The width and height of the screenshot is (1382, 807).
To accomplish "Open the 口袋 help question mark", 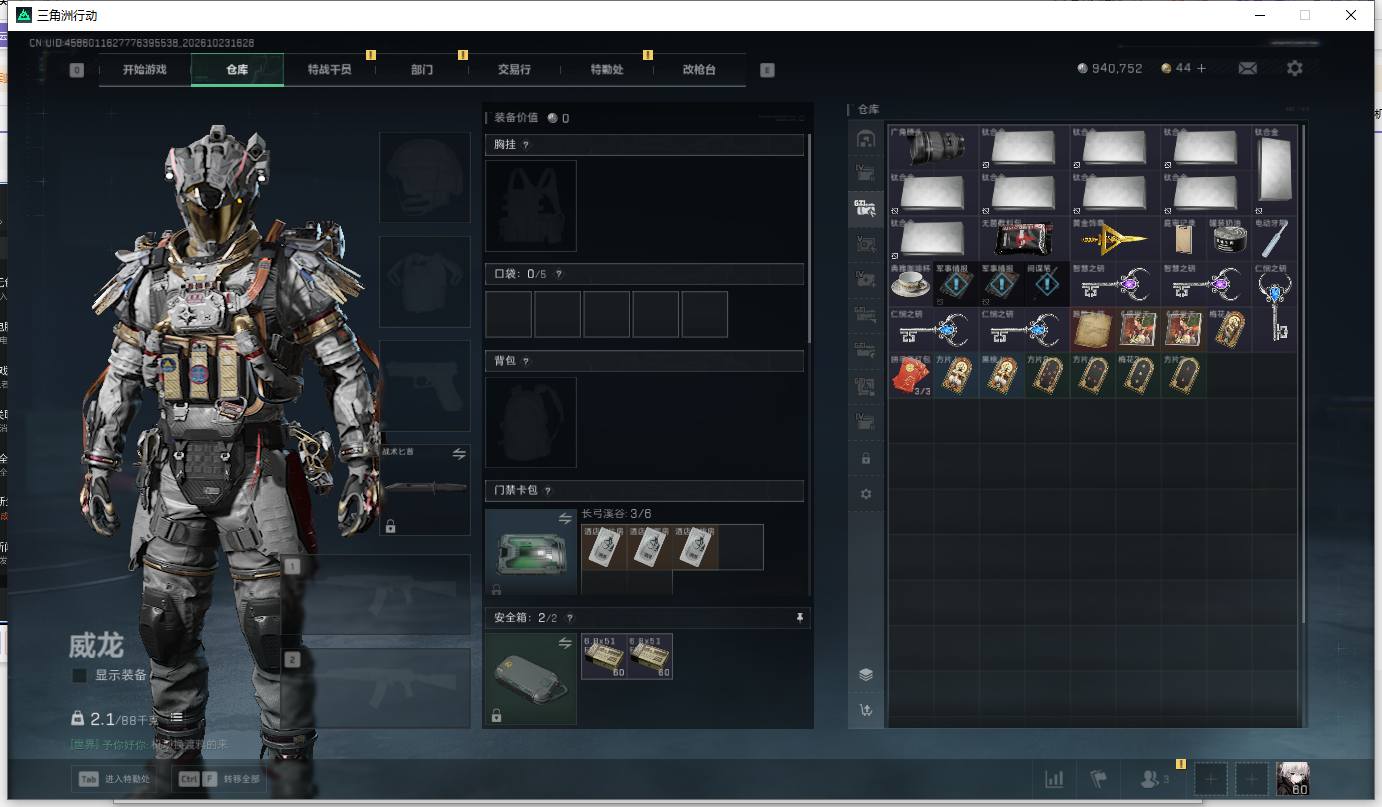I will click(x=558, y=274).
